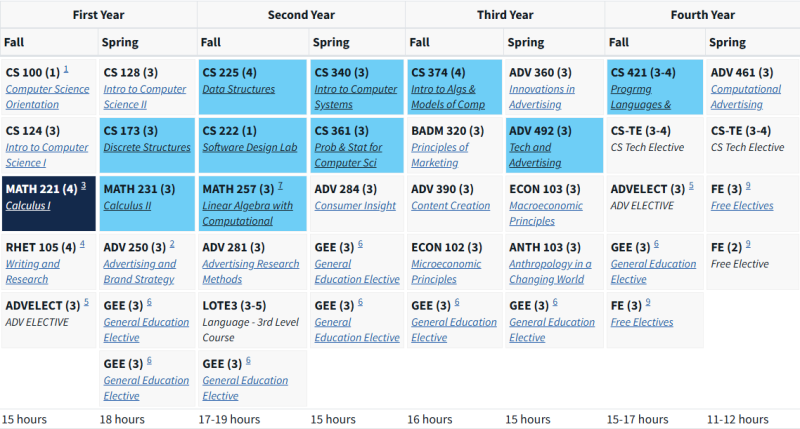Open the Calculus II link
This screenshot has width=800, height=429.
(x=128, y=206)
